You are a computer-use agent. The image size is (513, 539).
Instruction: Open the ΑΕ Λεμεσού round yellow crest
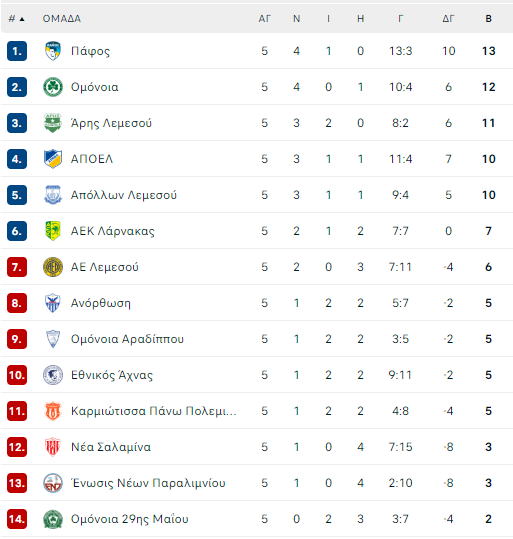[x=53, y=267]
